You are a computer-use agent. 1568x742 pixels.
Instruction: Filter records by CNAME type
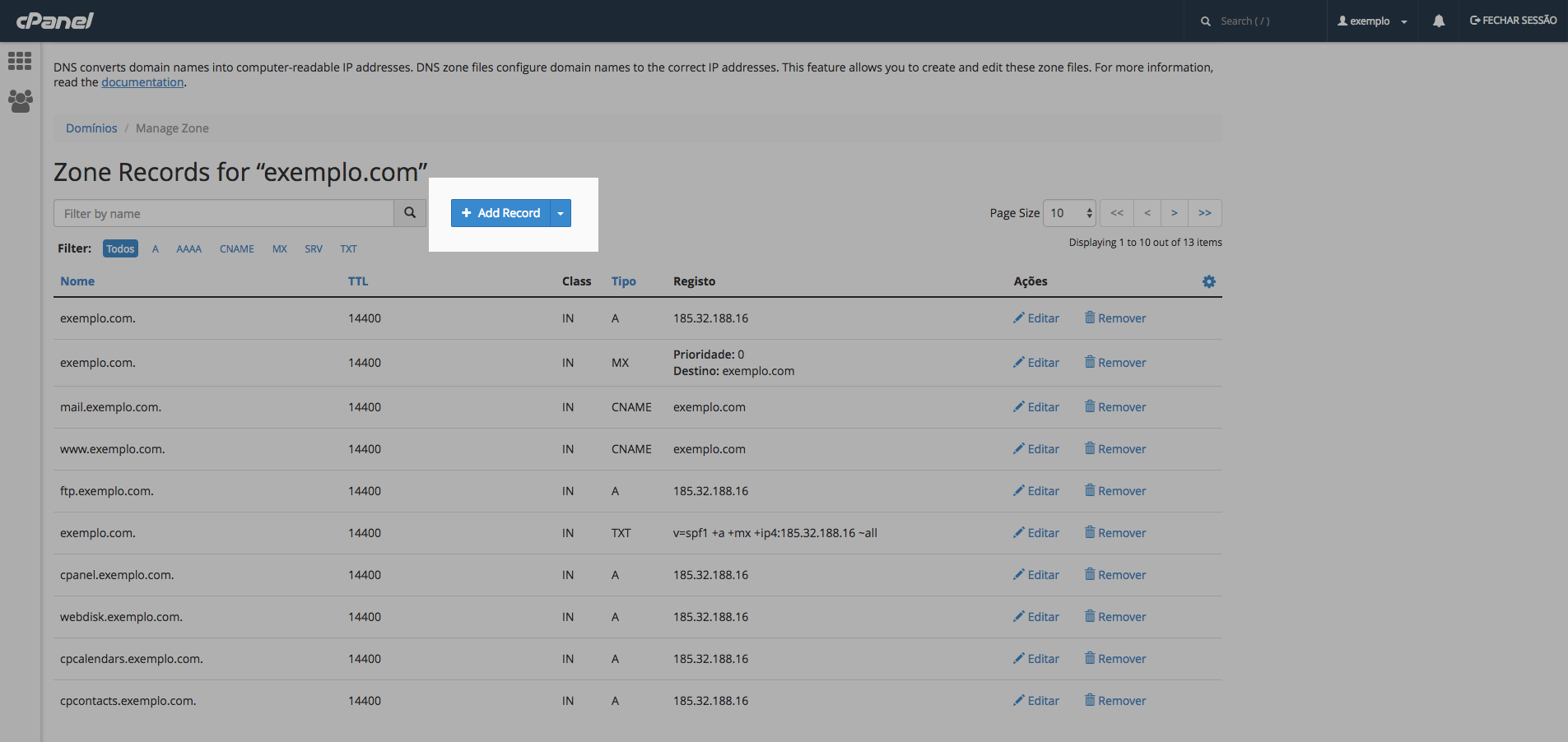tap(236, 248)
